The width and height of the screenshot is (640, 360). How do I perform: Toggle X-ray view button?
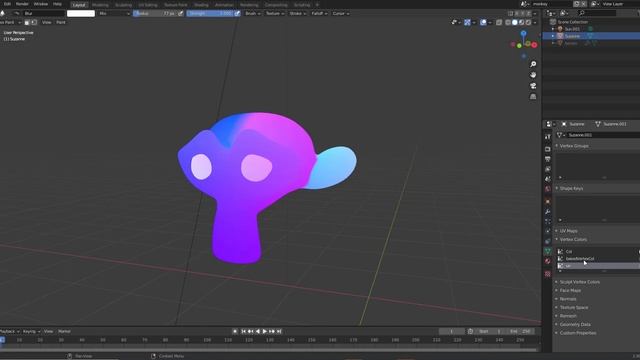[499, 22]
